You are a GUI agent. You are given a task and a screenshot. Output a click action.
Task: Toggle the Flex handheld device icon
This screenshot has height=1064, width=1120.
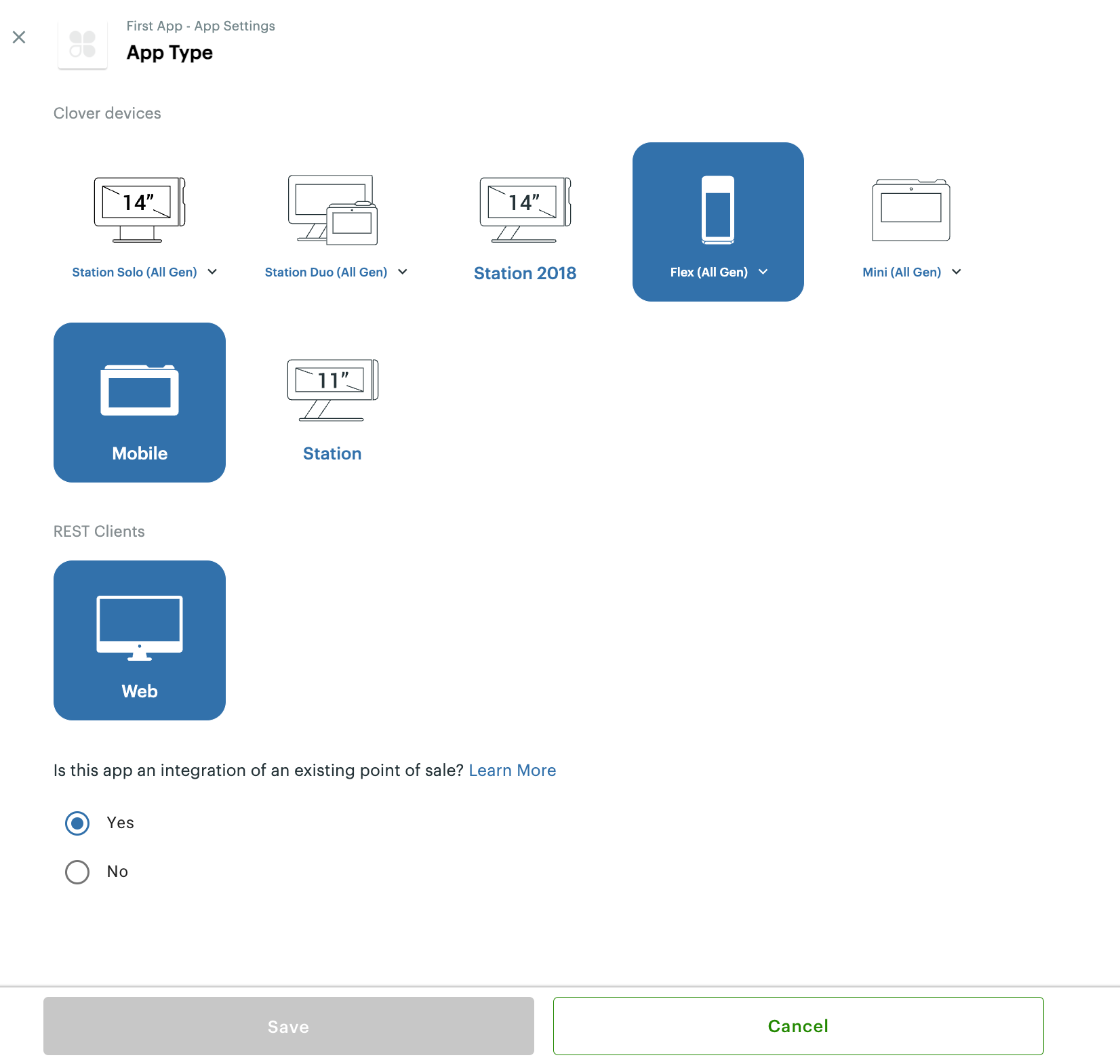tap(718, 210)
